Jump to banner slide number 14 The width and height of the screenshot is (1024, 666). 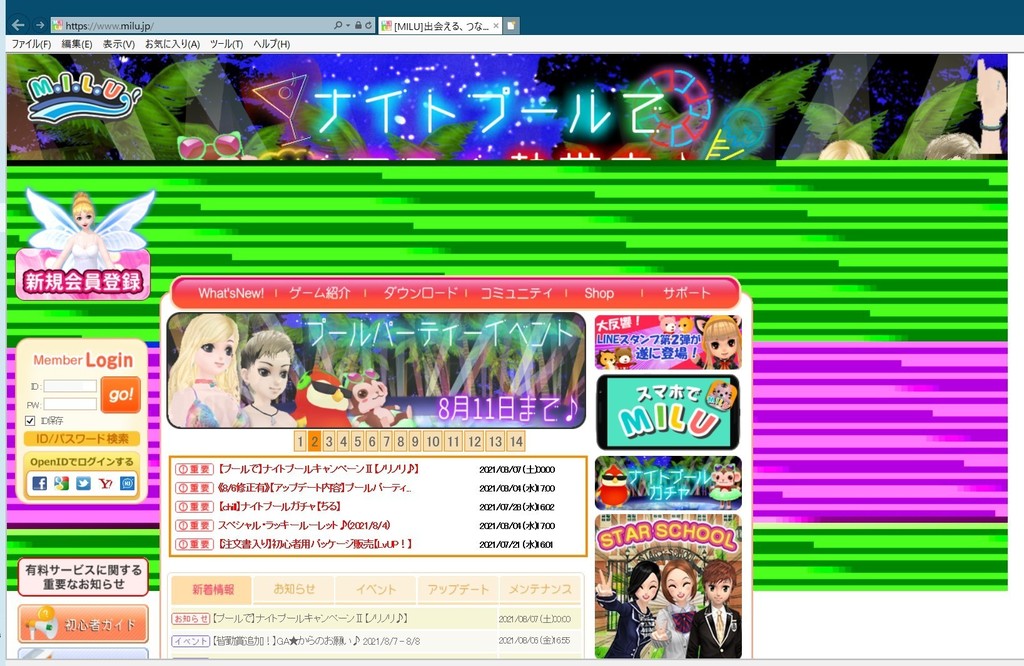pos(516,442)
